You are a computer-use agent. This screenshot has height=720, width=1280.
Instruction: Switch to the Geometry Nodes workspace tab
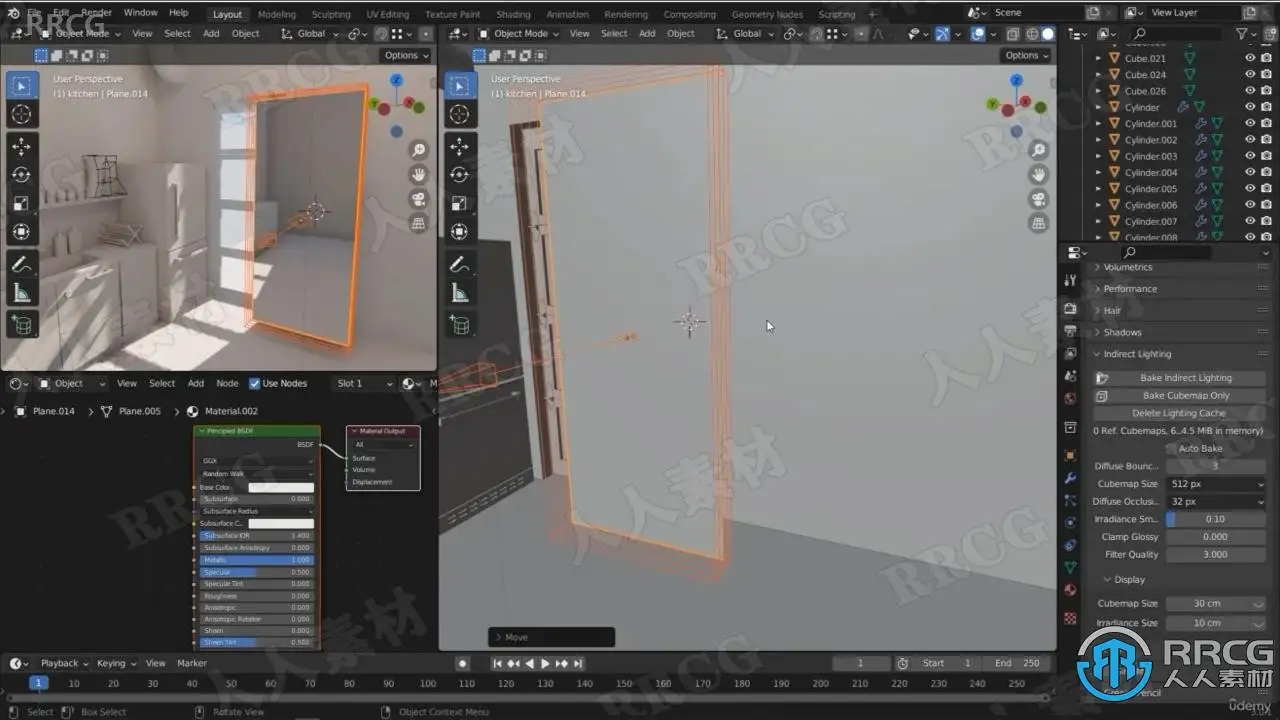[767, 14]
